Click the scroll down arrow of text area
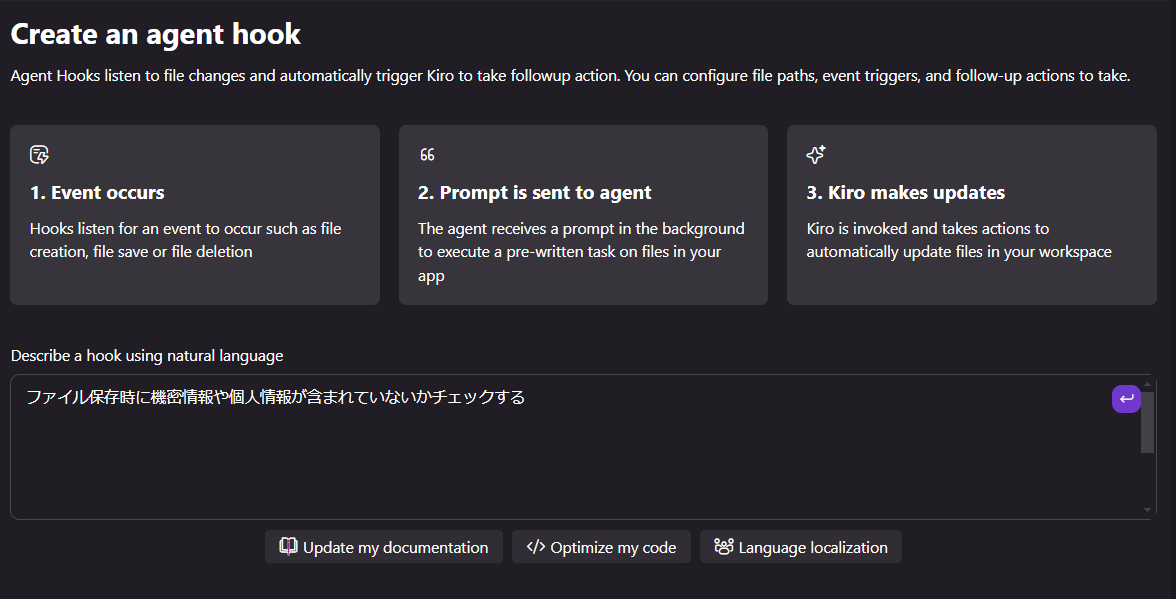Viewport: 1176px width, 599px height. (x=1148, y=510)
